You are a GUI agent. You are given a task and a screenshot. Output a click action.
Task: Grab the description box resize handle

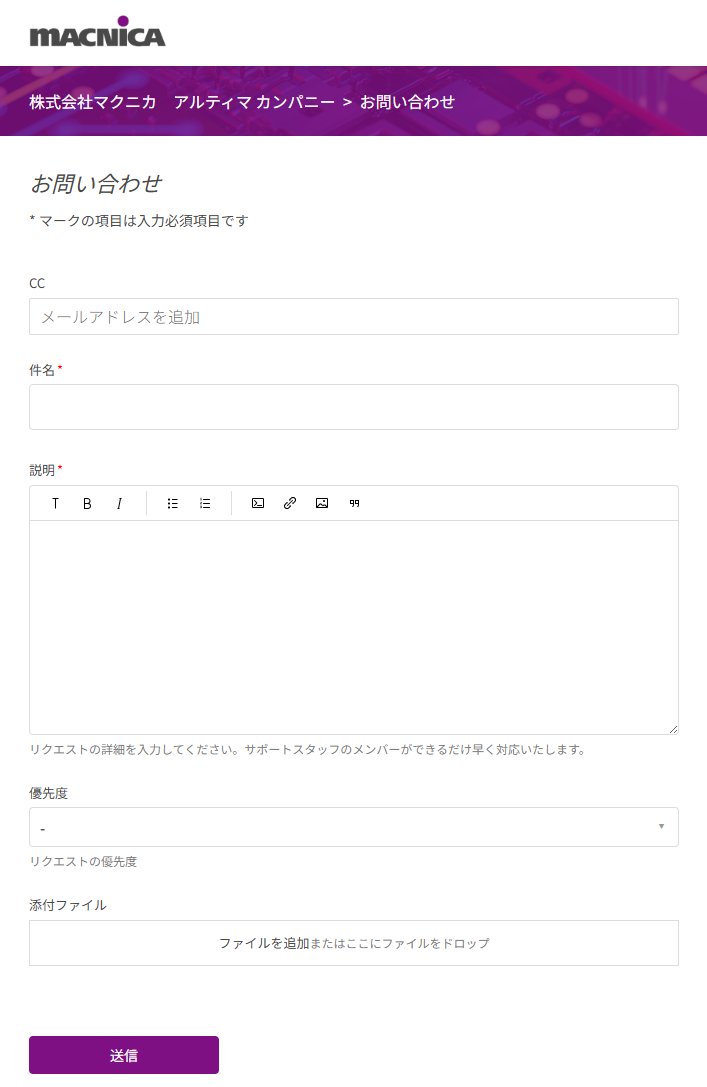click(673, 729)
